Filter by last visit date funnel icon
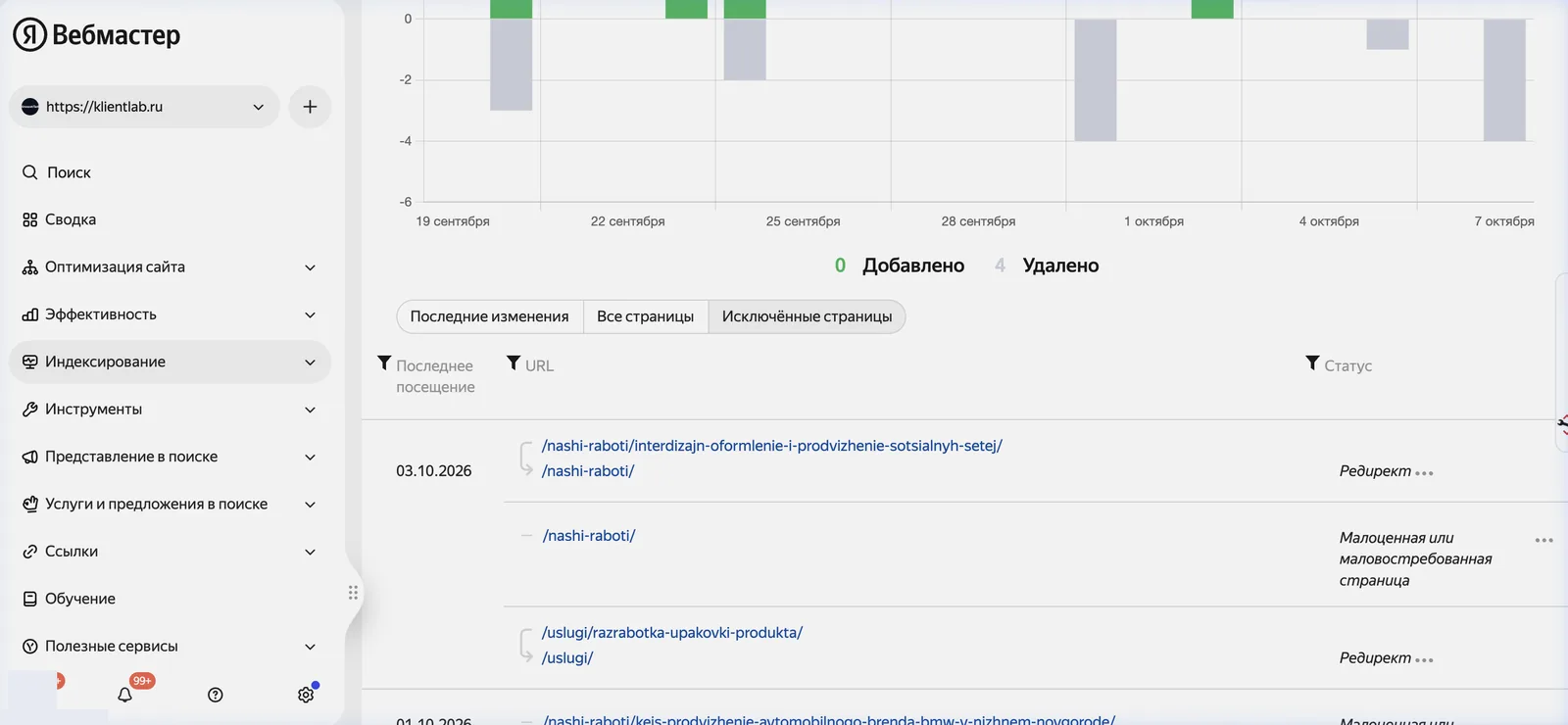The image size is (1568, 725). (x=384, y=363)
